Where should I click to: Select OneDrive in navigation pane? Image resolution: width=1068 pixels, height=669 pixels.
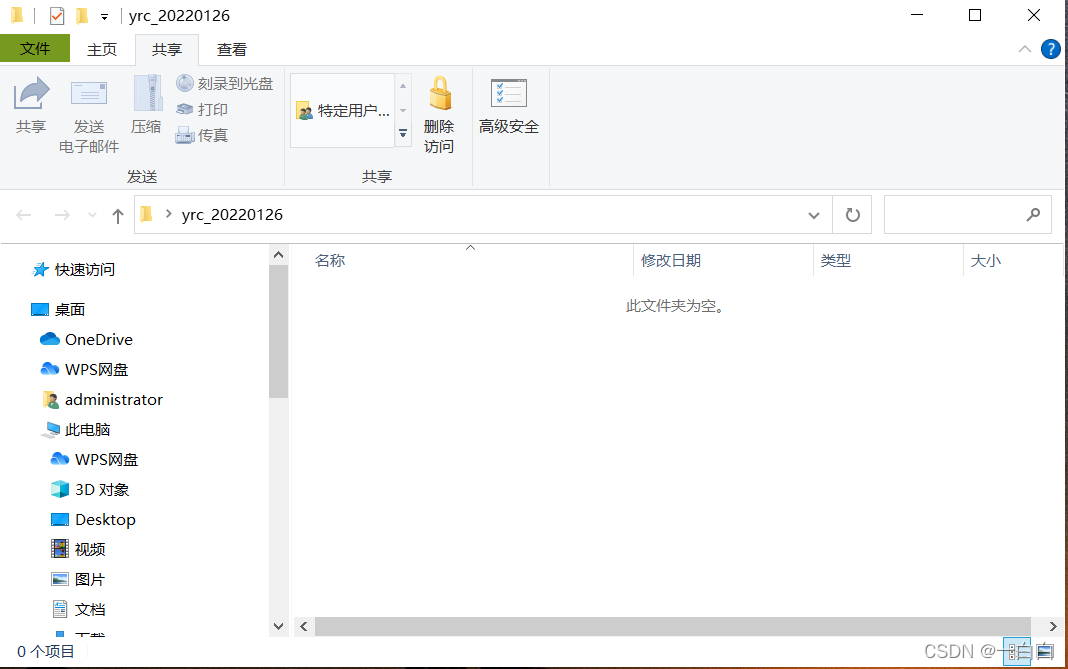(x=87, y=339)
